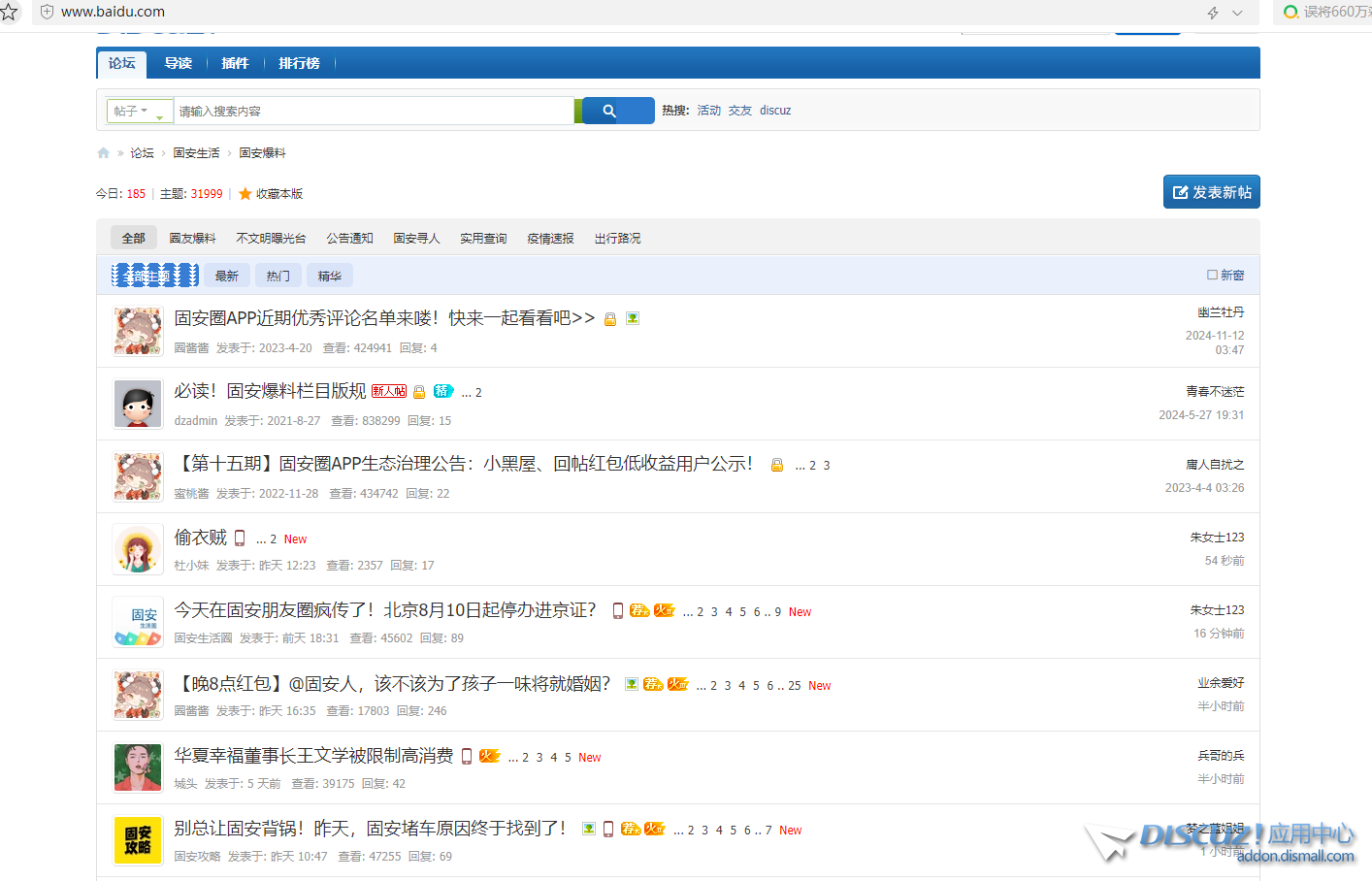The height and width of the screenshot is (881, 1372).
Task: Click the lock icon on 必读 thread
Action: pos(419,392)
